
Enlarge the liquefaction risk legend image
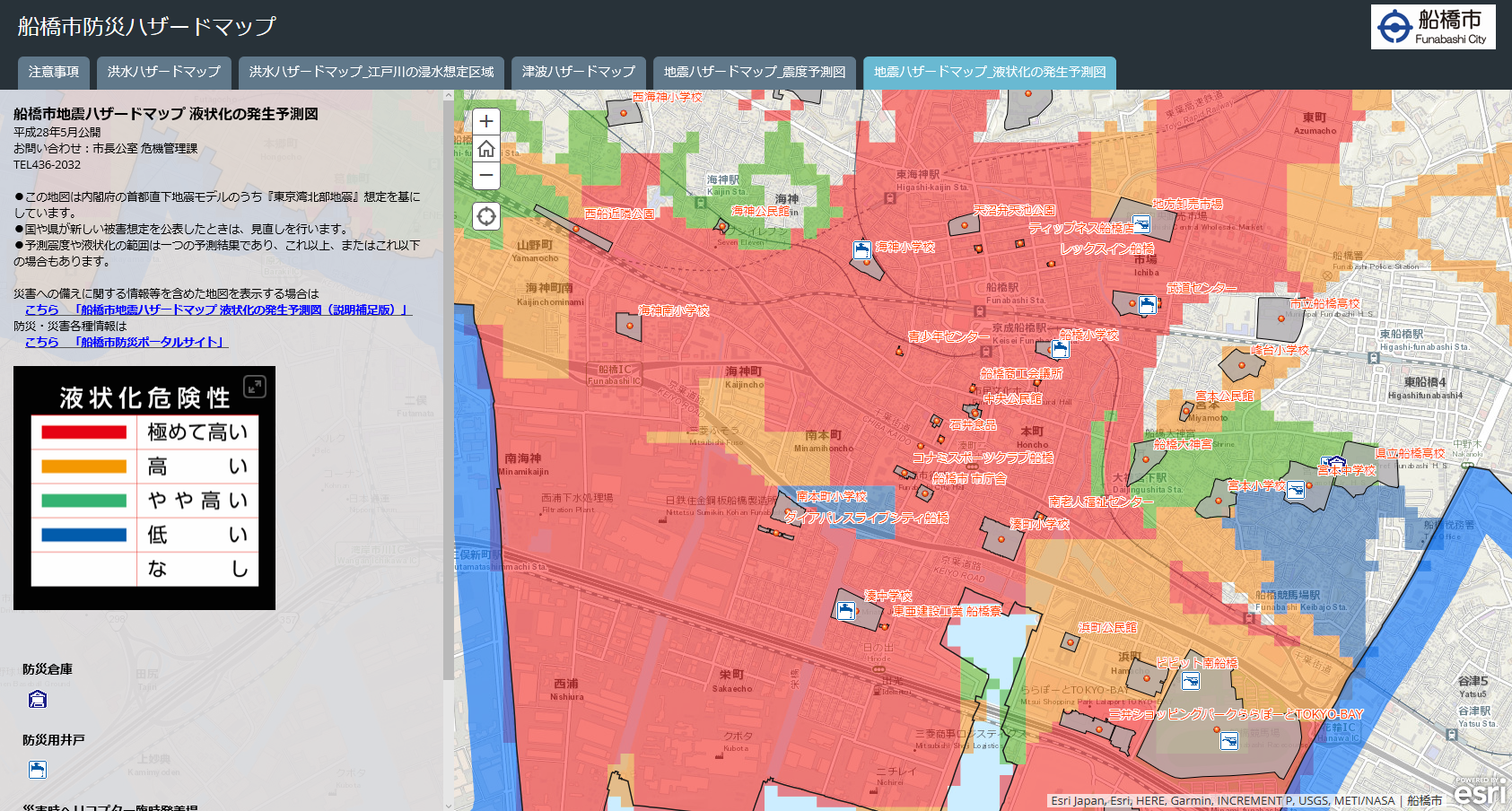pos(255,387)
